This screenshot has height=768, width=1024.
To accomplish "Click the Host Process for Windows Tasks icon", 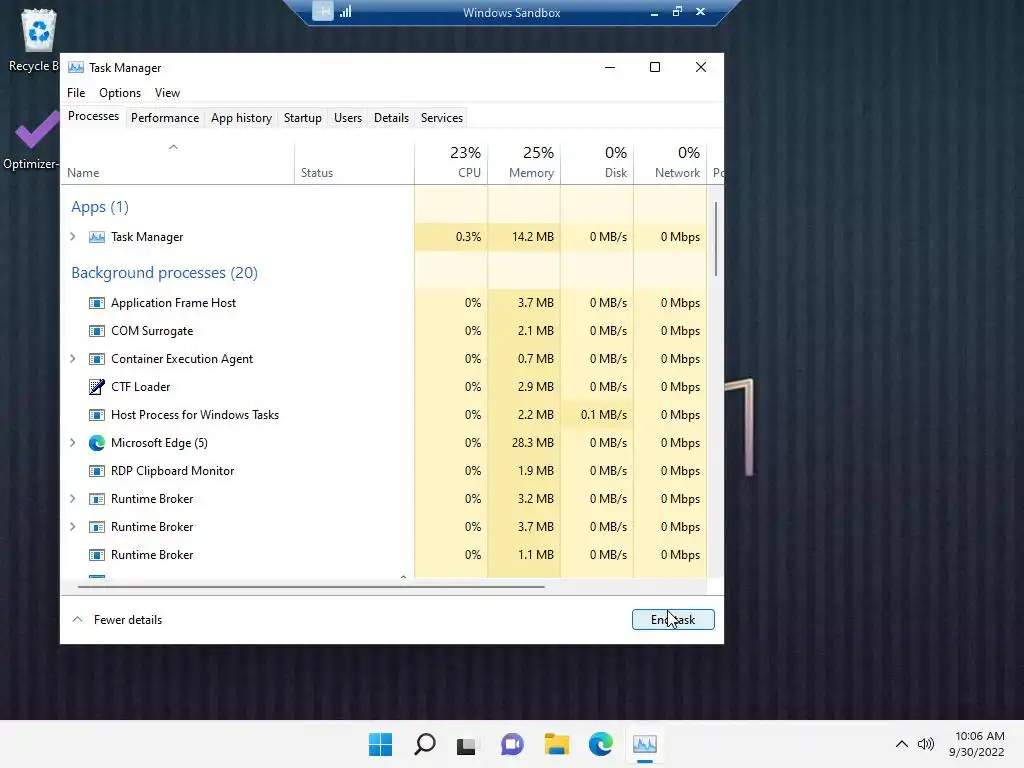I will tap(97, 415).
